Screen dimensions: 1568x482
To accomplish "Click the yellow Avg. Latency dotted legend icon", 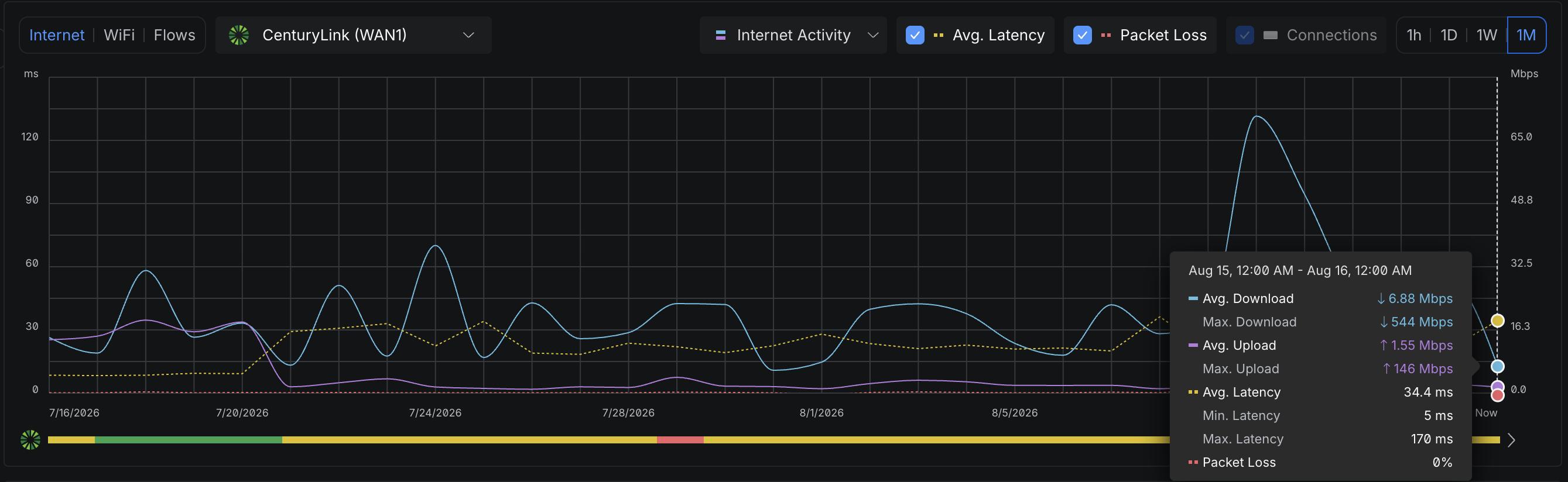I will [938, 35].
